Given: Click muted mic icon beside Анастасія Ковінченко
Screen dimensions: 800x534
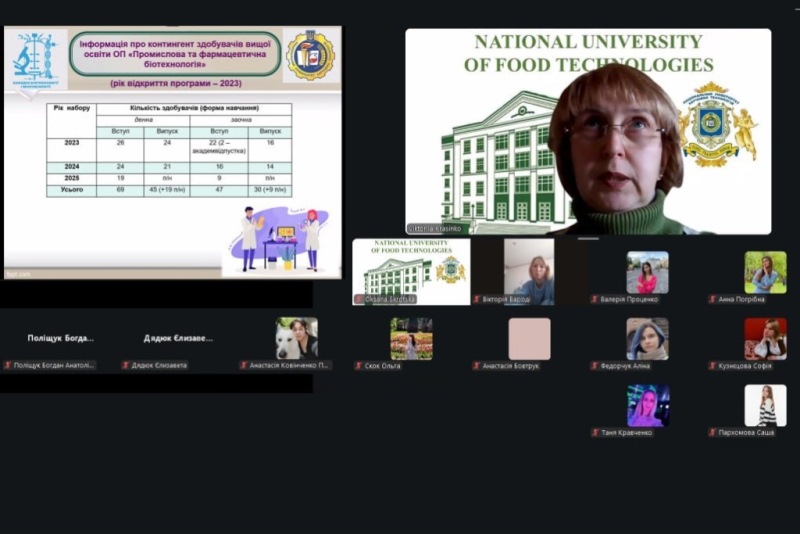Looking at the screenshot, I should (x=243, y=365).
